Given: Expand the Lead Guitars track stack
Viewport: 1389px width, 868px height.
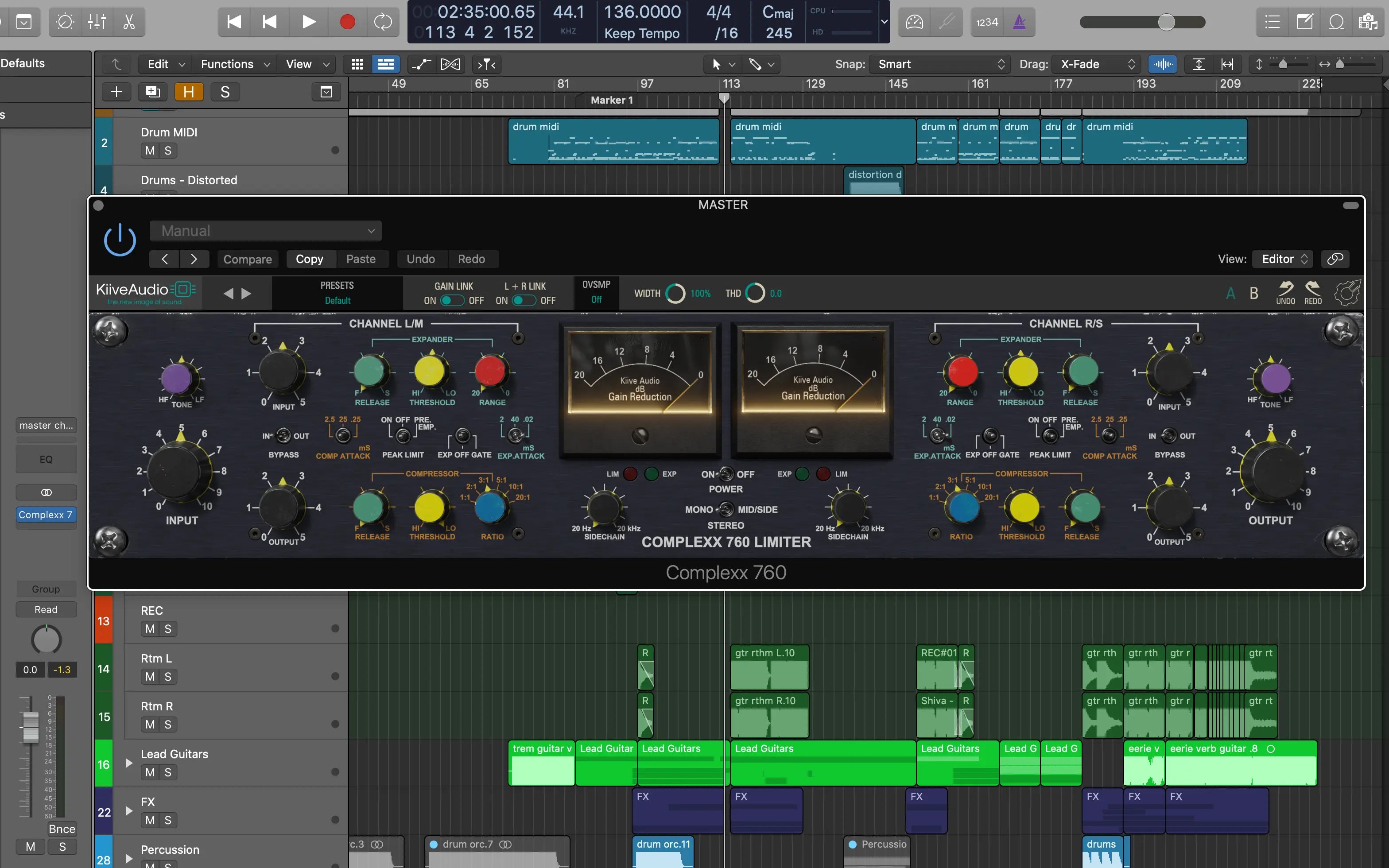Looking at the screenshot, I should point(128,763).
